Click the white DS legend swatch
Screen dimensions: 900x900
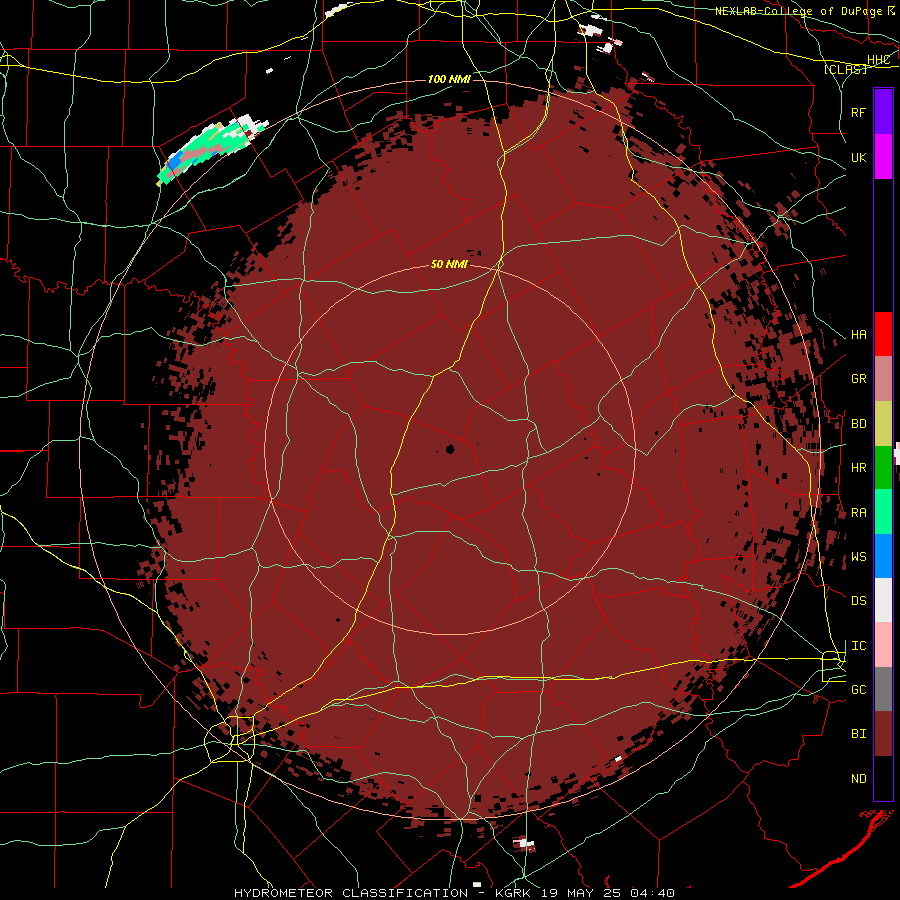pos(883,600)
